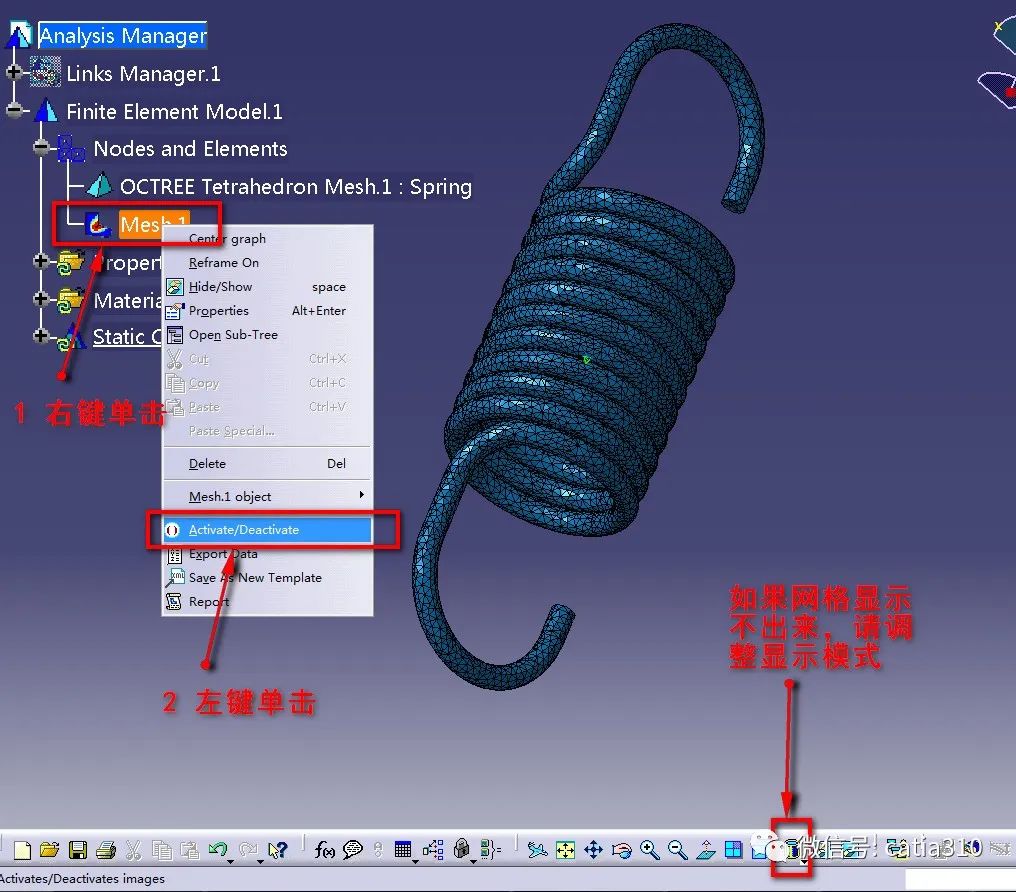
Task: Click the Zoom In magnifier icon
Action: click(649, 850)
